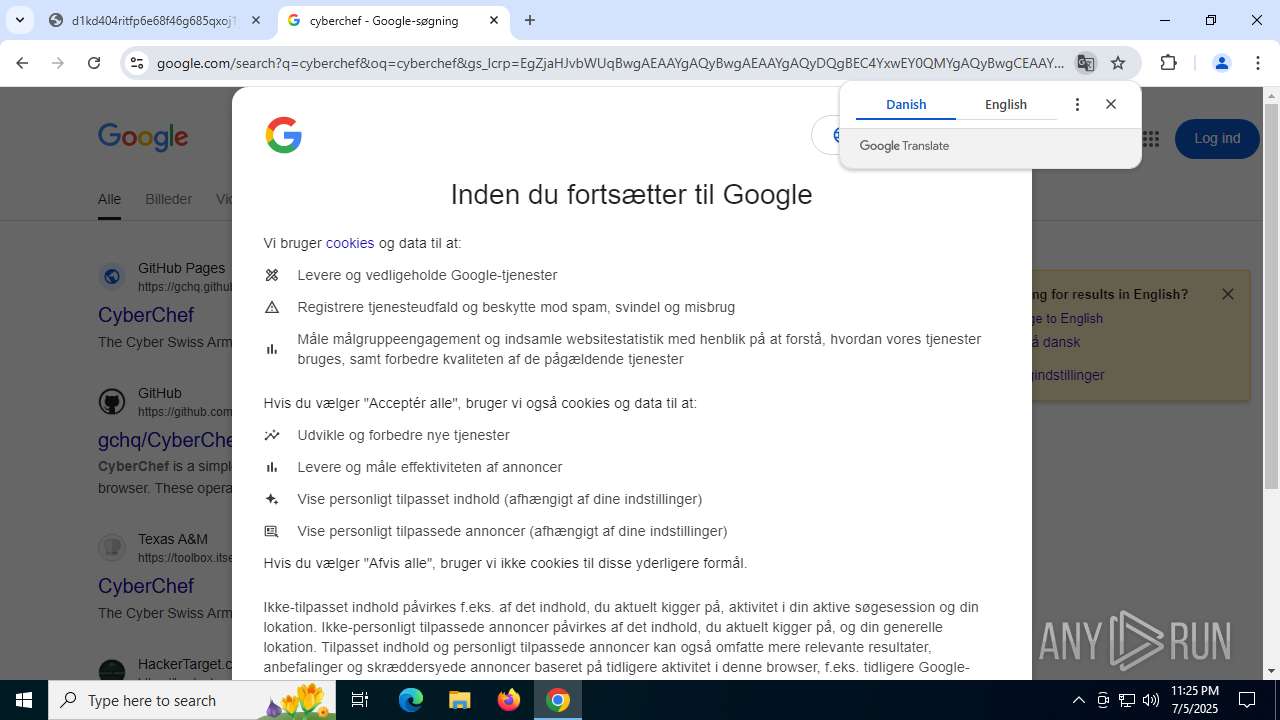Bookmark this page with the star icon

pos(1118,63)
